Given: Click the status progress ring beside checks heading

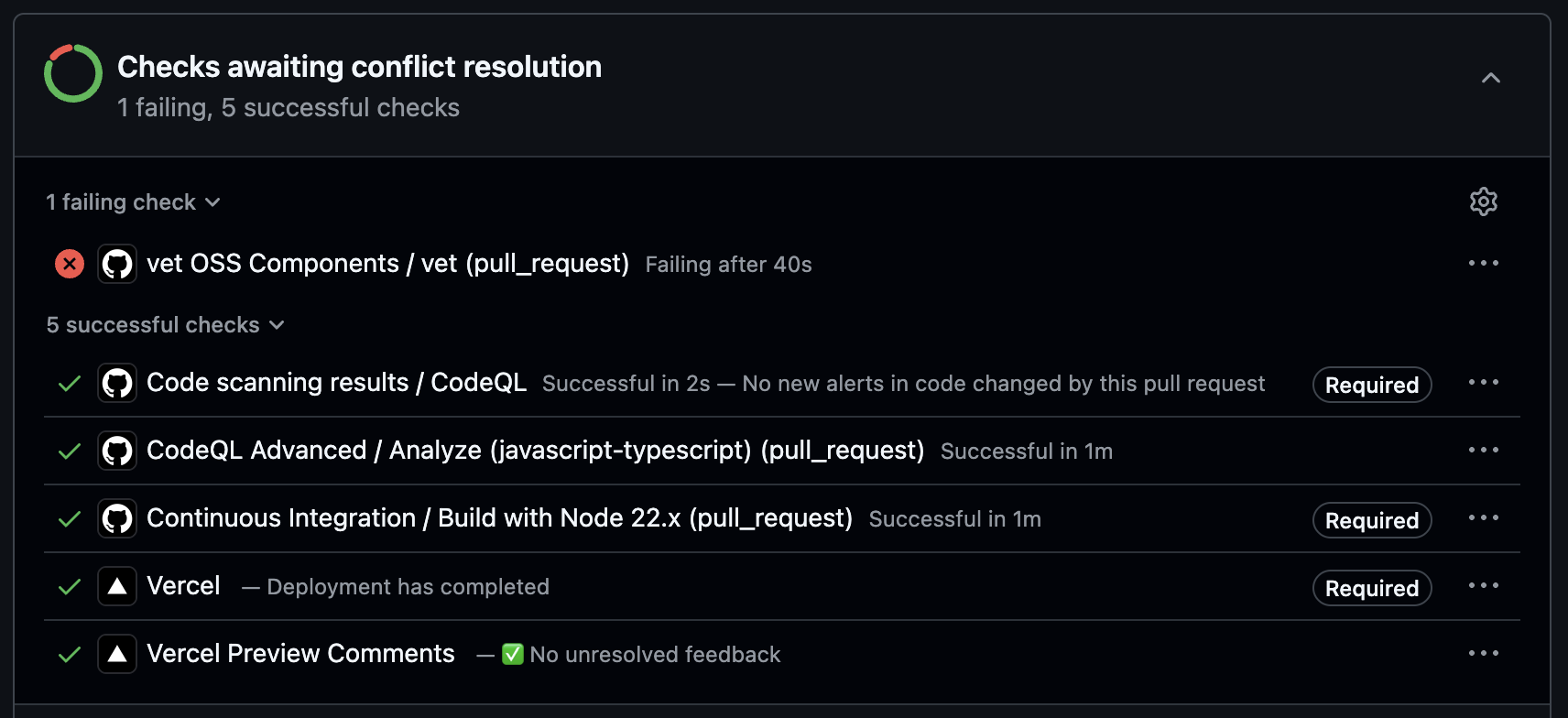Looking at the screenshot, I should [73, 73].
